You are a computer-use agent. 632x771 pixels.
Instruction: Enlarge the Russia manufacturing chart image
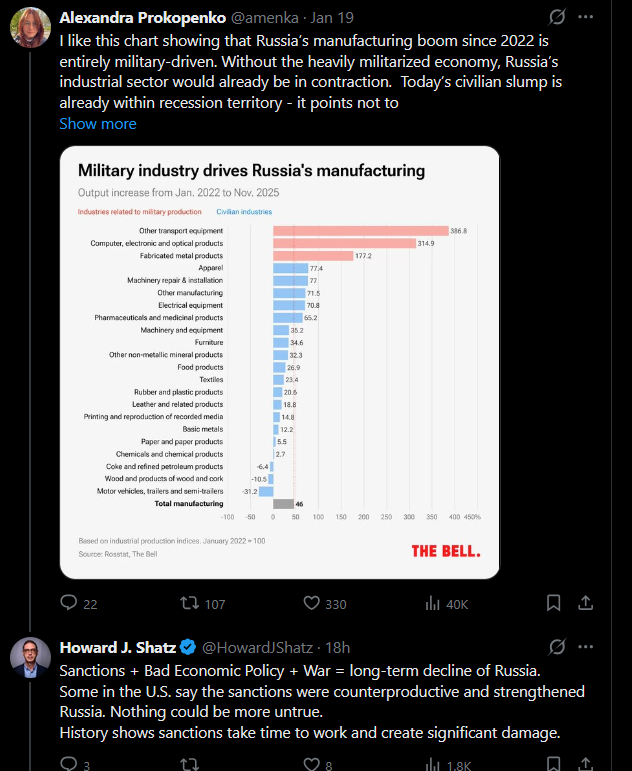tap(279, 362)
